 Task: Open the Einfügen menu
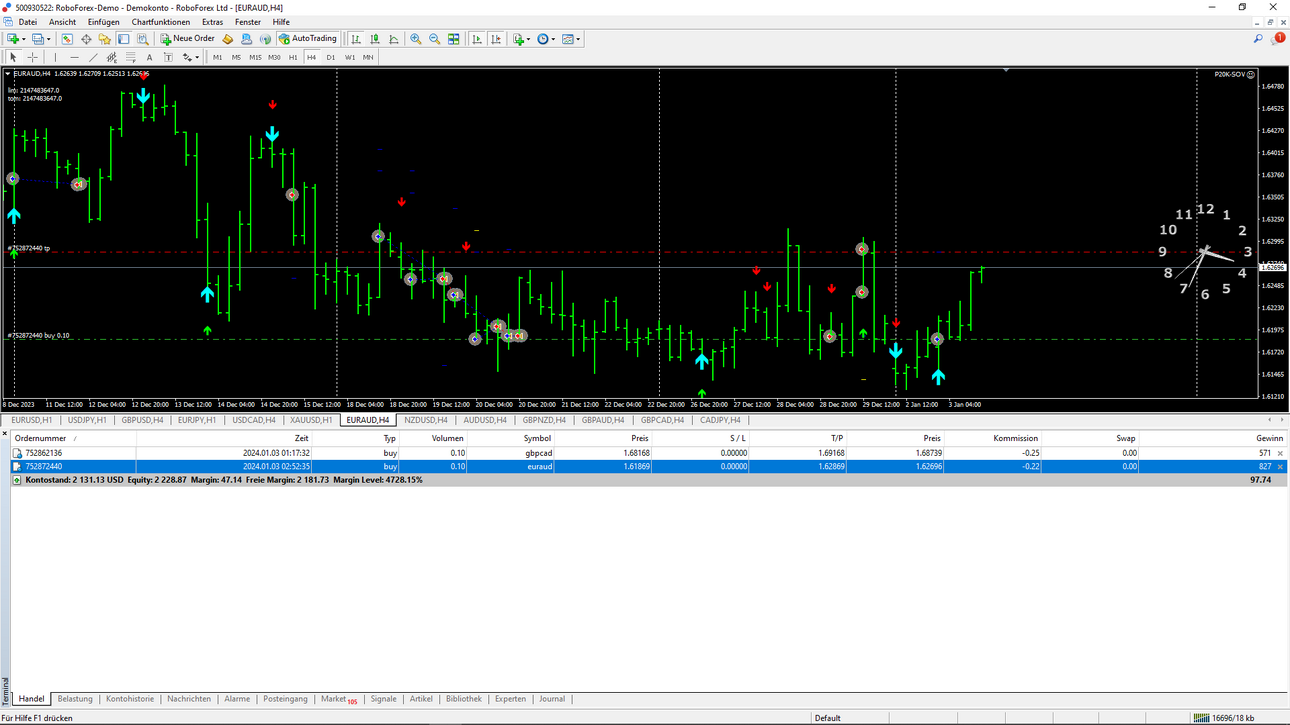(x=103, y=22)
